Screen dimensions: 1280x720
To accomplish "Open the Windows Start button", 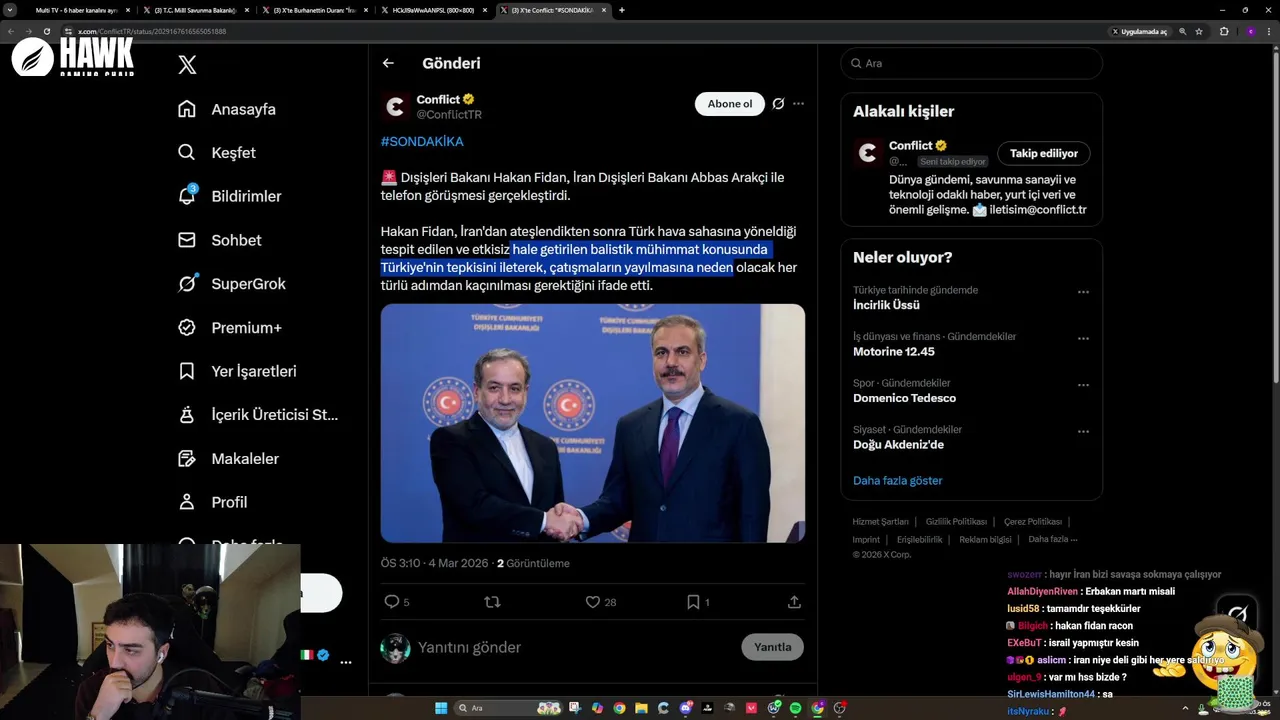I will (441, 708).
